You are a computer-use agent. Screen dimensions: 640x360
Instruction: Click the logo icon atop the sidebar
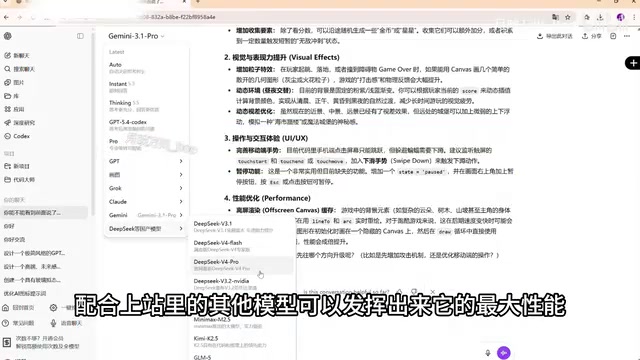[8, 36]
